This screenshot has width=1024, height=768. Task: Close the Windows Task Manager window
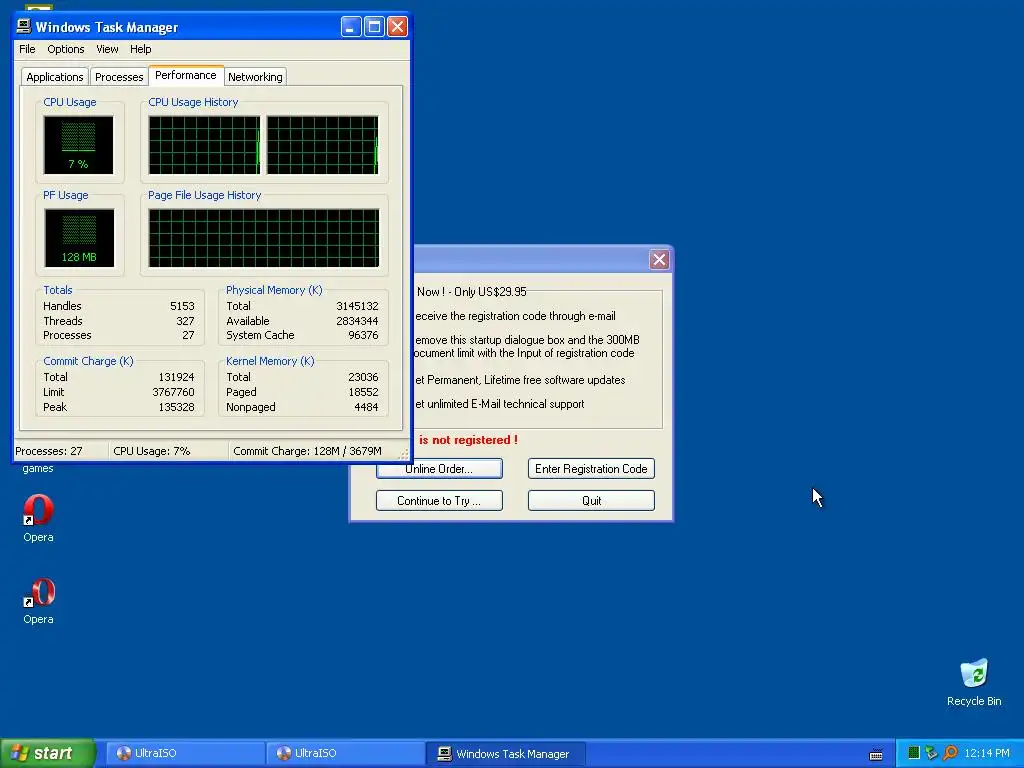pyautogui.click(x=397, y=27)
